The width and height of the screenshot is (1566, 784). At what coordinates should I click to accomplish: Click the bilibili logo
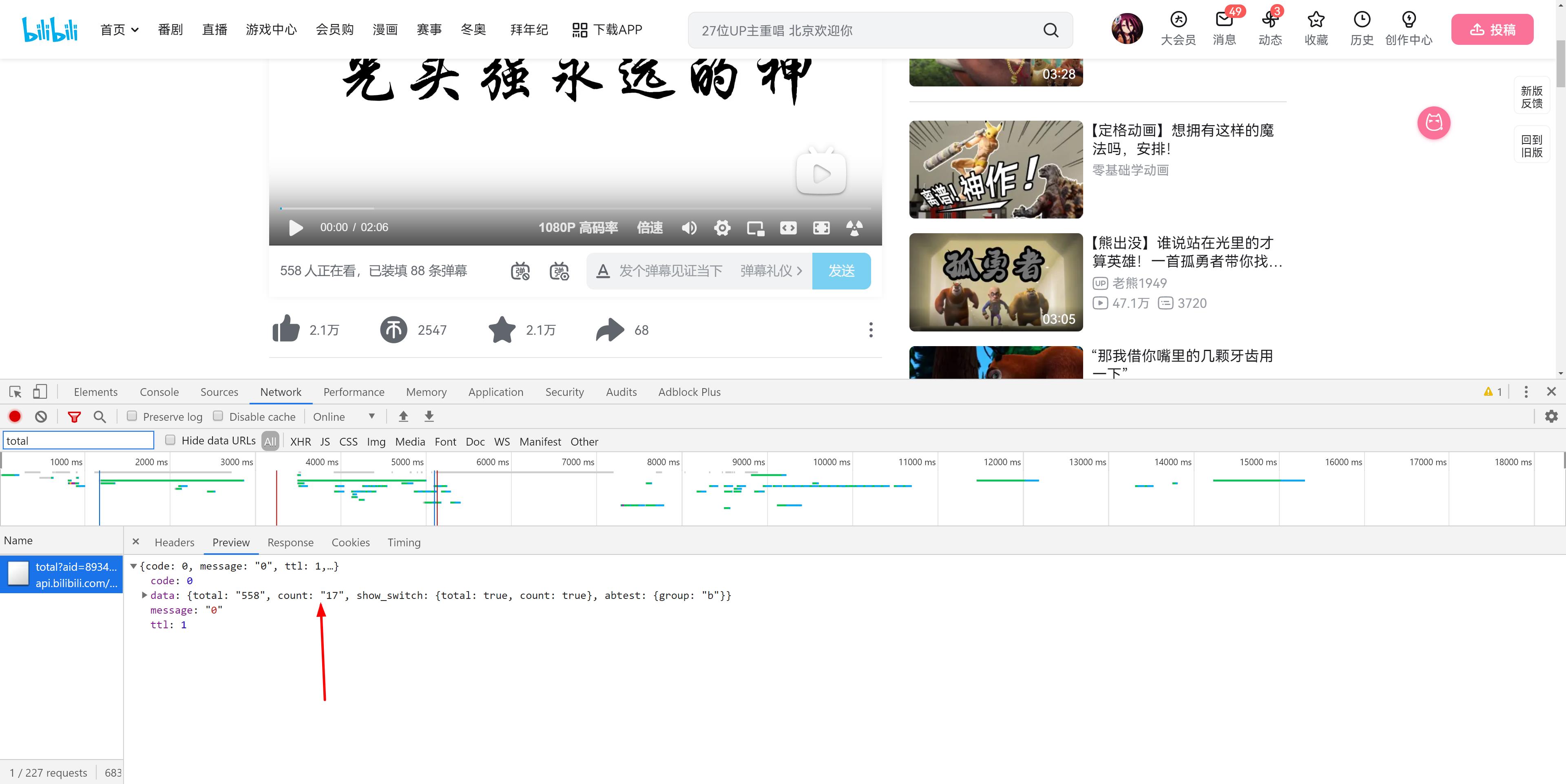pyautogui.click(x=50, y=29)
